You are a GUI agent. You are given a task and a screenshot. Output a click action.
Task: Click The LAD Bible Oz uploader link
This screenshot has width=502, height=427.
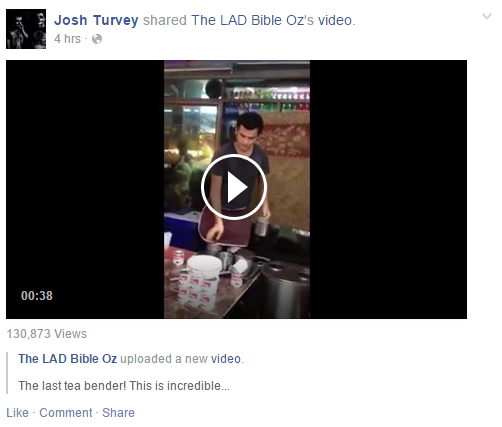click(x=67, y=359)
